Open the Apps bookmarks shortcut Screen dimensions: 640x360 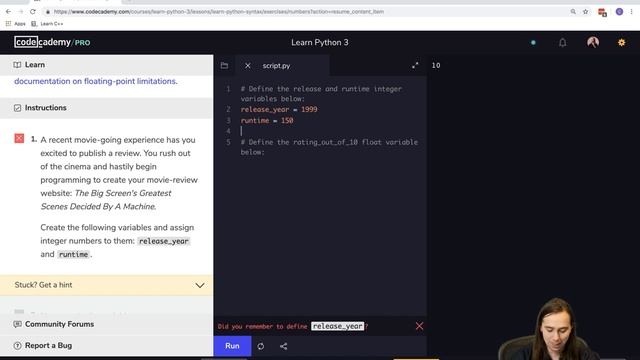(x=16, y=24)
